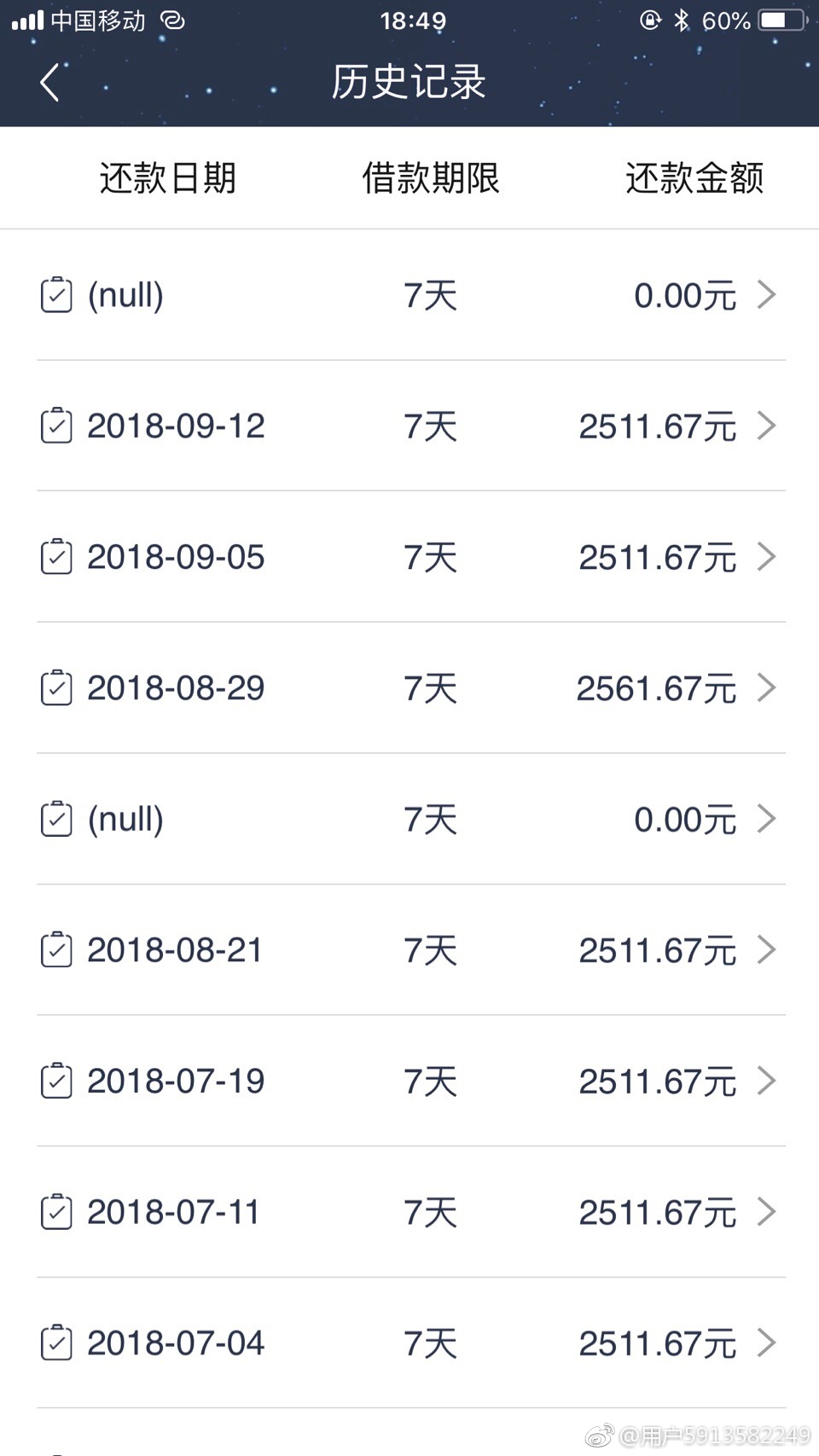
Task: Expand the 2561.67元 row chevron
Action: (766, 687)
